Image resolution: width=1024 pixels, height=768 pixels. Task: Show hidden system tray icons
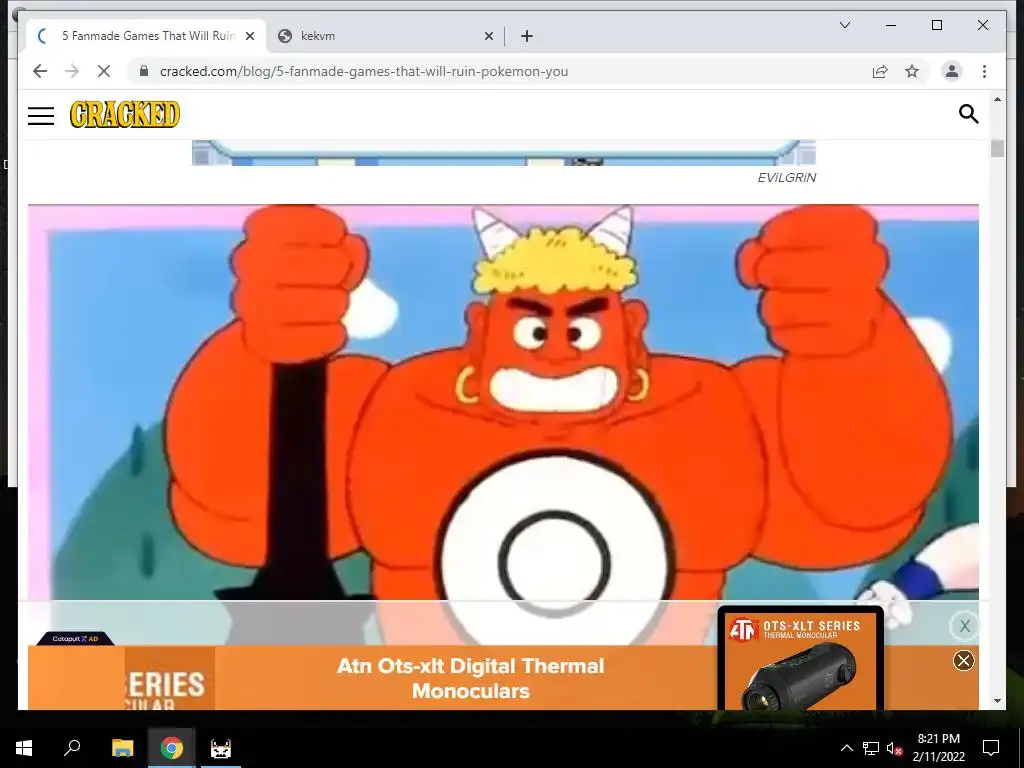tap(846, 748)
